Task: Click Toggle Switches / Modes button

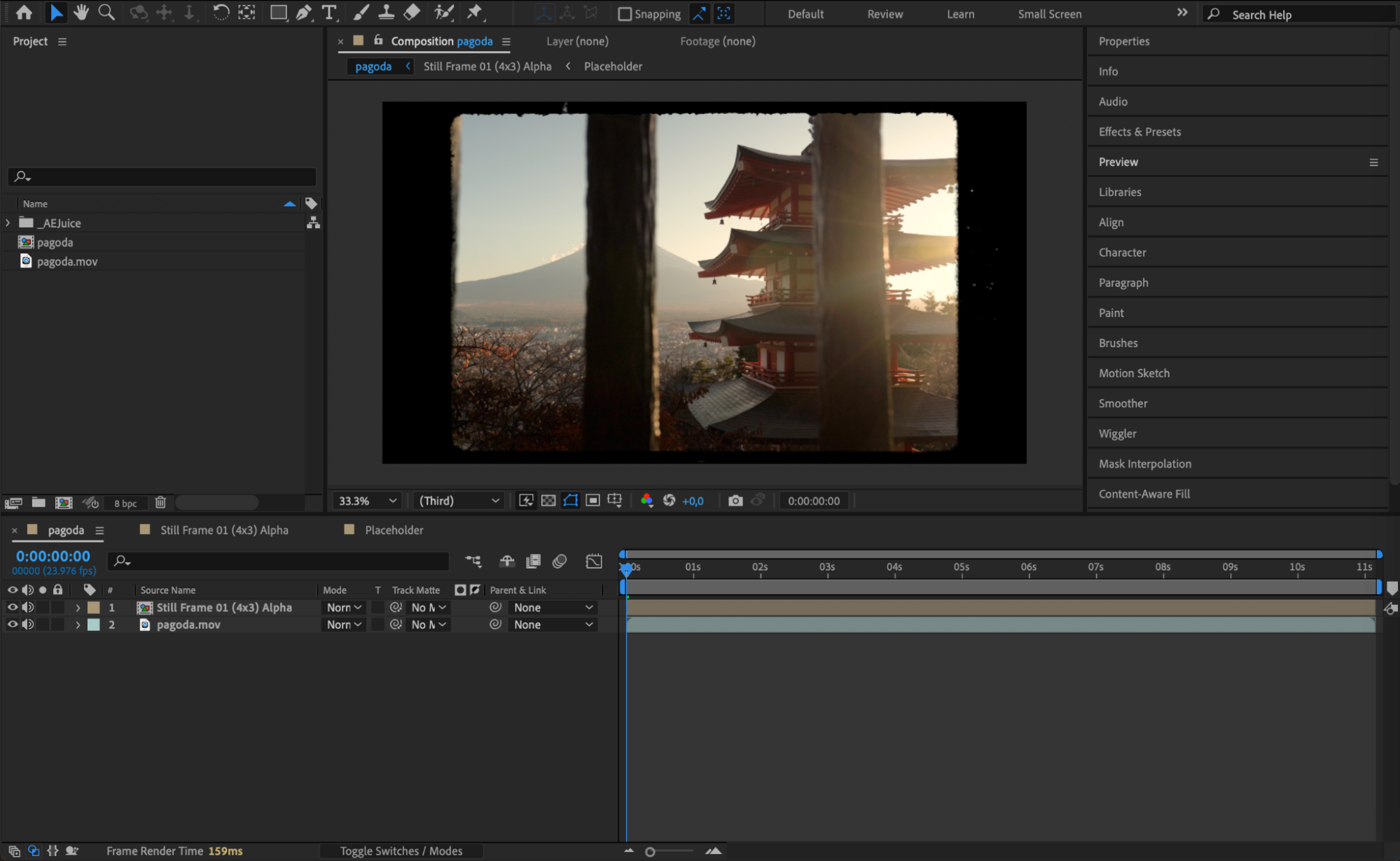Action: point(401,850)
